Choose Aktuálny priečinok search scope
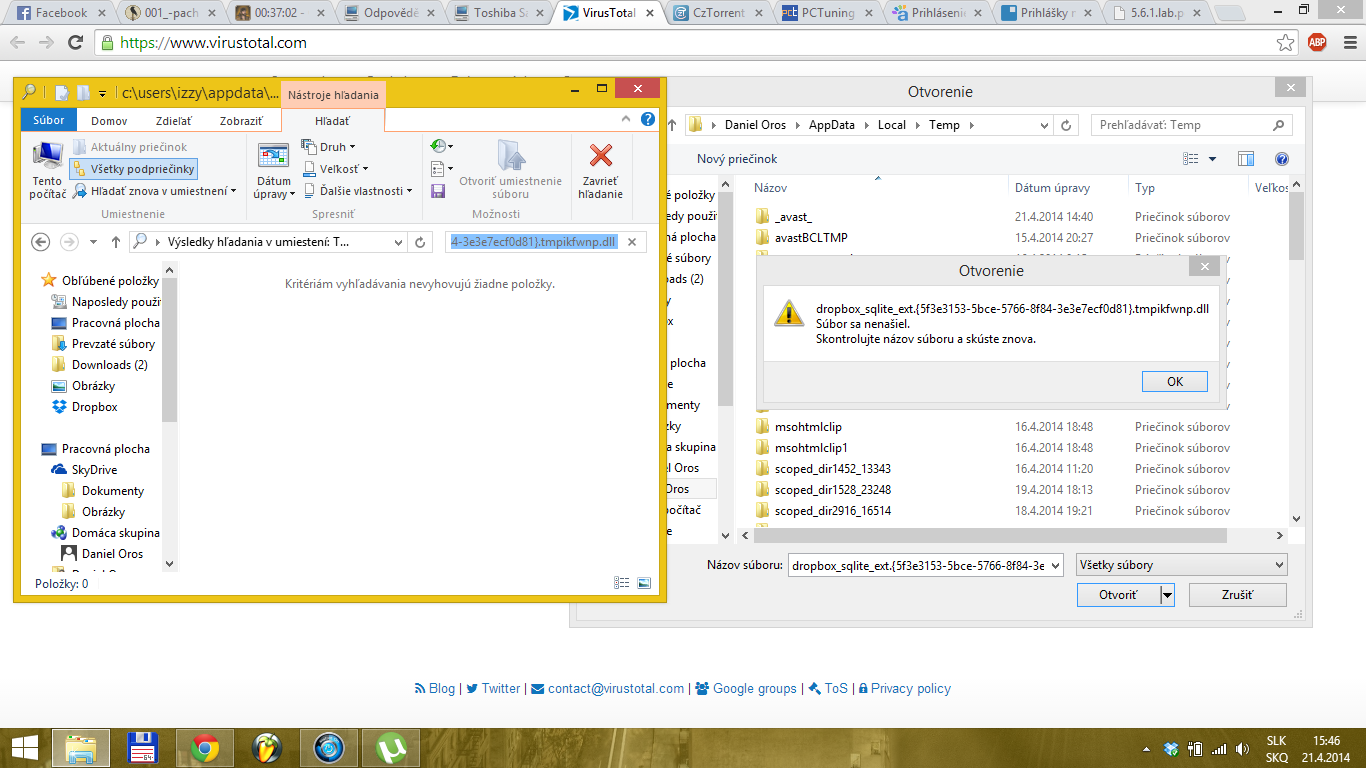The image size is (1366, 768). pos(130,147)
